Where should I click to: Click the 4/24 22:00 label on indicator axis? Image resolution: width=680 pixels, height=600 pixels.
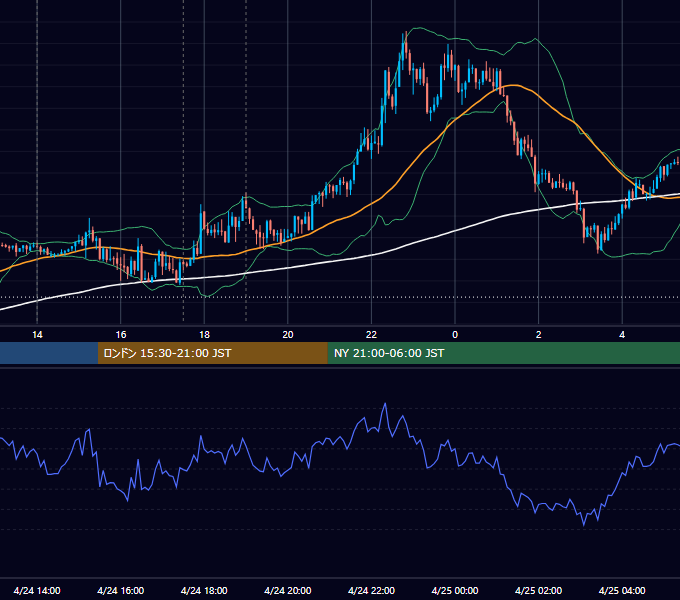tap(371, 590)
